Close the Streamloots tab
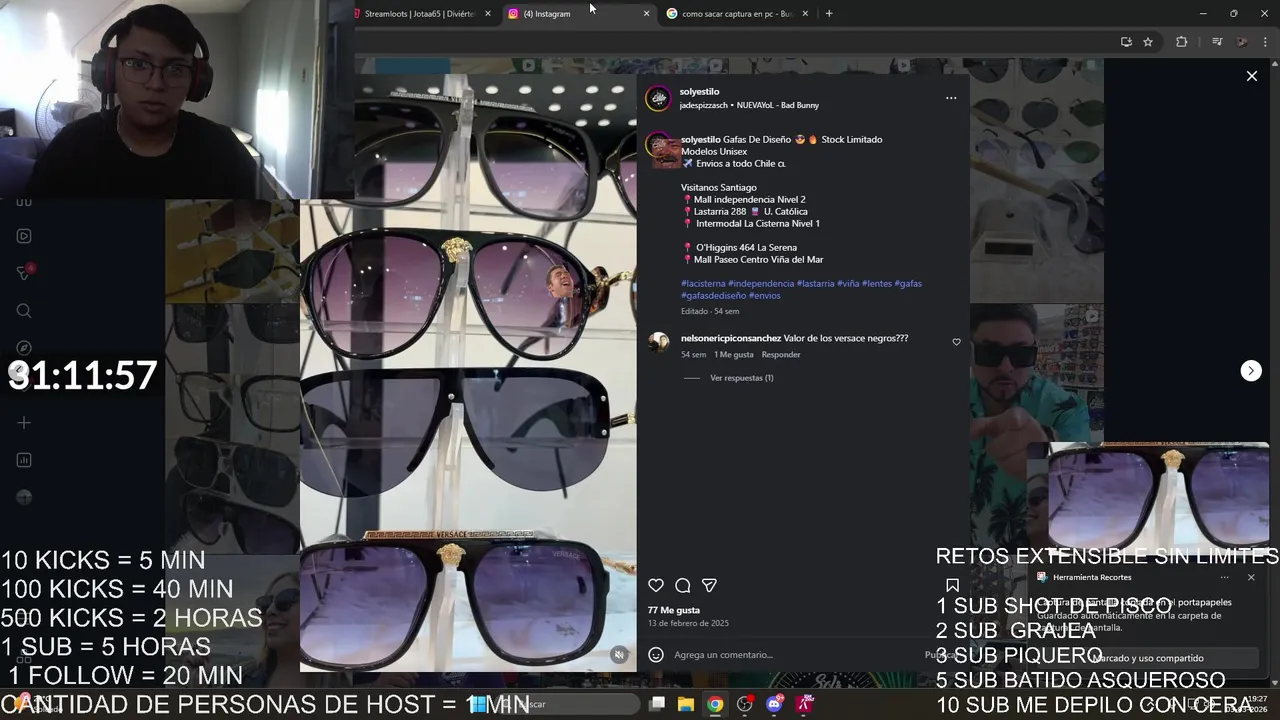This screenshot has height=720, width=1280. [x=488, y=14]
